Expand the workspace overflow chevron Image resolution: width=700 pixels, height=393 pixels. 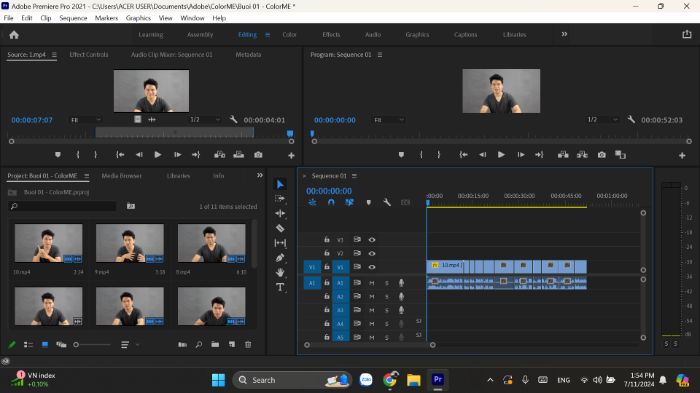(x=564, y=34)
